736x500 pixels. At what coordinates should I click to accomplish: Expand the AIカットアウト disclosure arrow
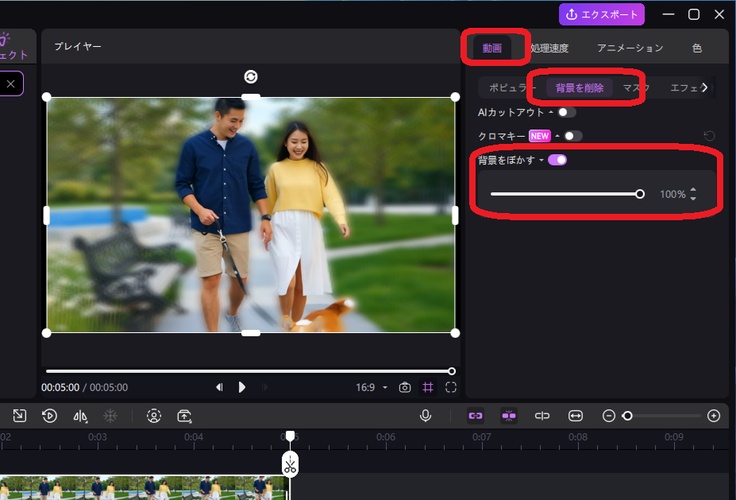tap(551, 112)
